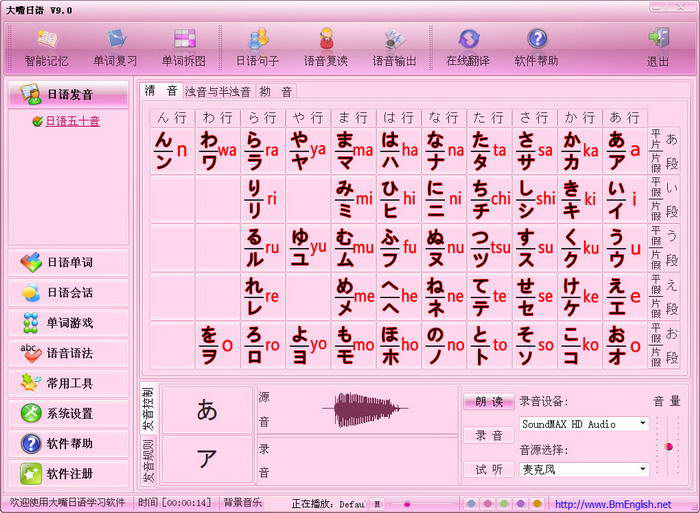Select the 发音规则 vertical tab
The image size is (700, 513).
pos(147,460)
